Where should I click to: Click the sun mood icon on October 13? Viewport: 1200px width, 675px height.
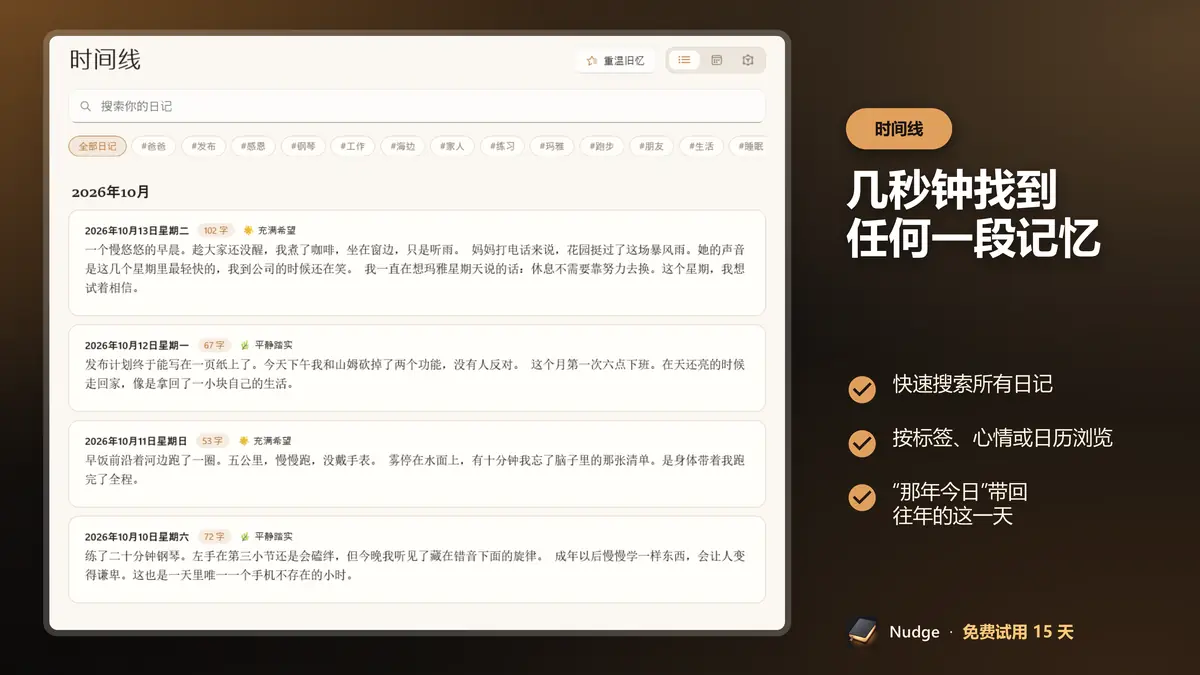[x=248, y=230]
